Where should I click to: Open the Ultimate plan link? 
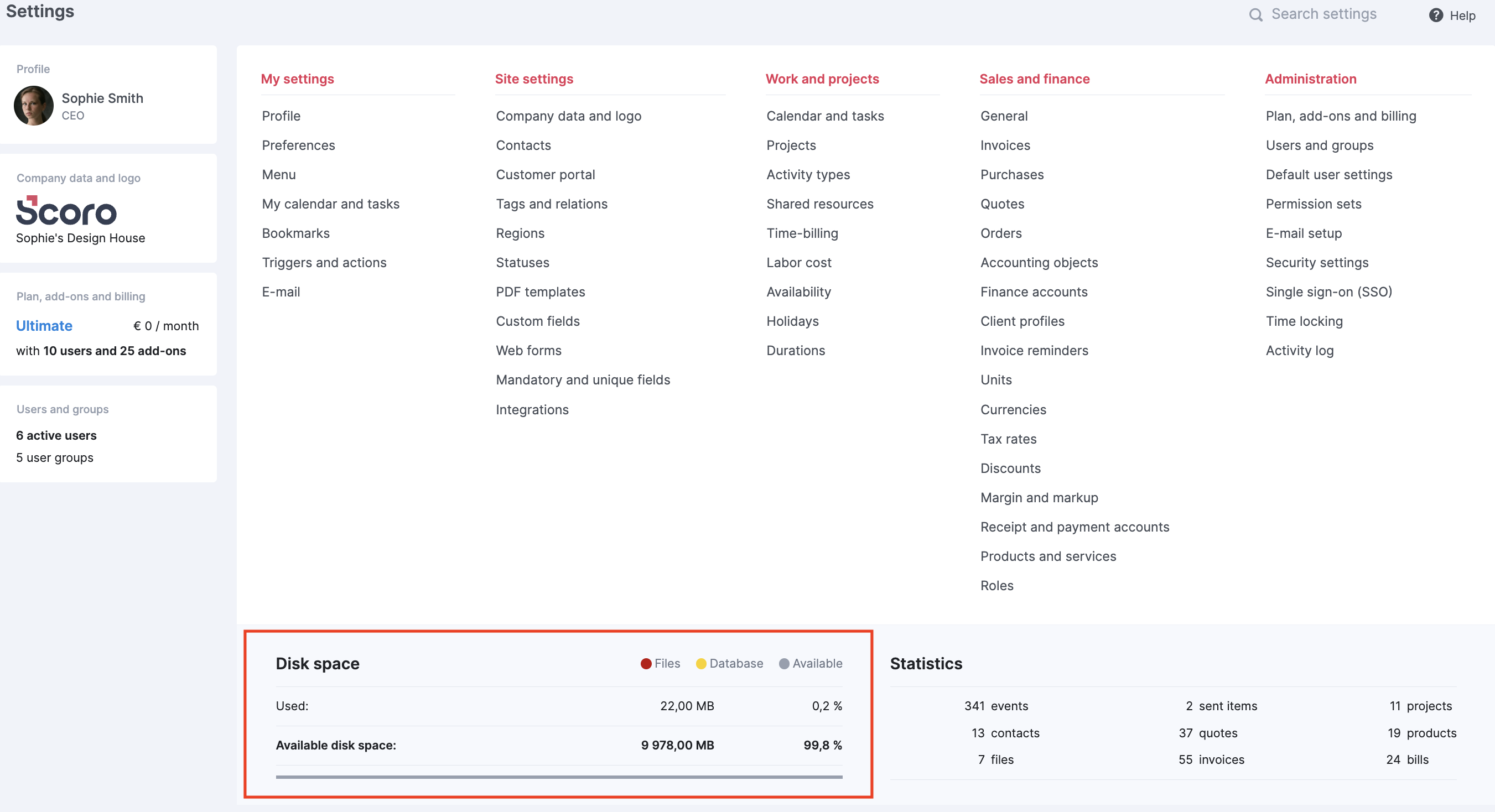click(x=44, y=326)
